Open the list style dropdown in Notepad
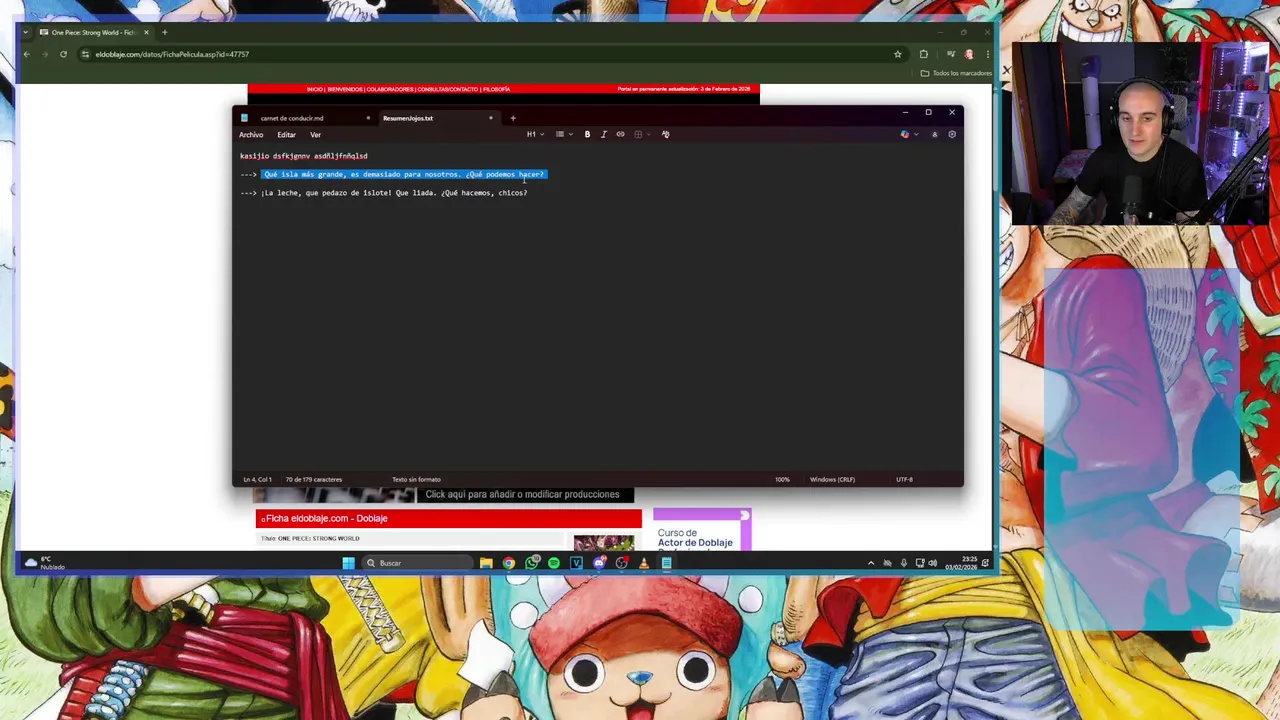 tap(563, 134)
